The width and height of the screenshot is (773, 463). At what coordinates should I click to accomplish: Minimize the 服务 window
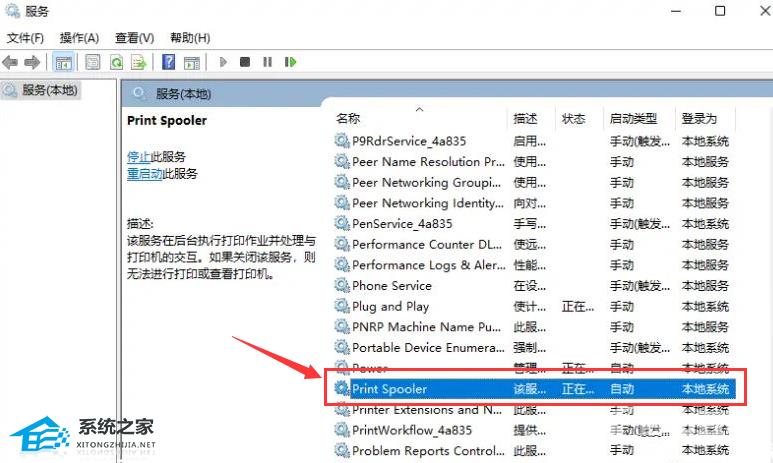[676, 11]
